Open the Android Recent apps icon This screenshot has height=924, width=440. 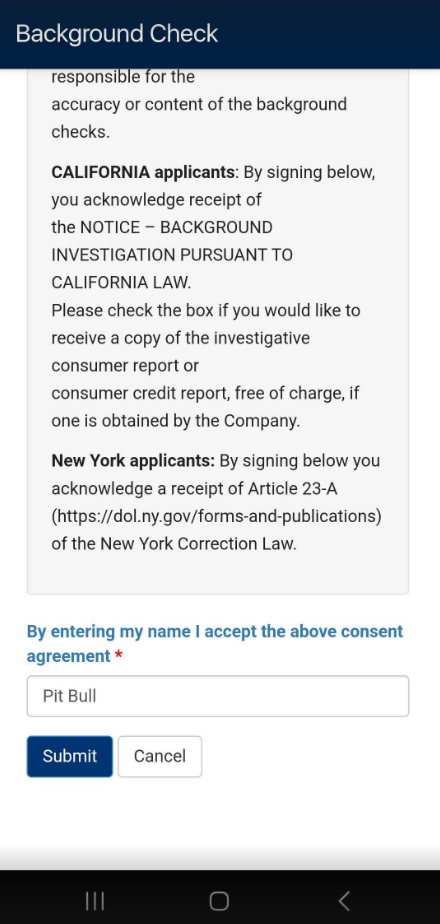coord(95,901)
